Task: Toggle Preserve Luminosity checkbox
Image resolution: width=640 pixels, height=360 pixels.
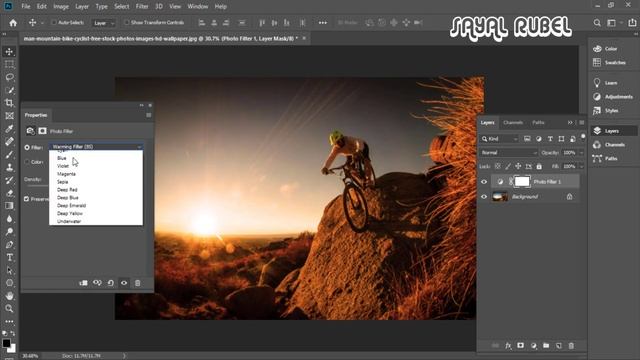Action: coord(27,199)
